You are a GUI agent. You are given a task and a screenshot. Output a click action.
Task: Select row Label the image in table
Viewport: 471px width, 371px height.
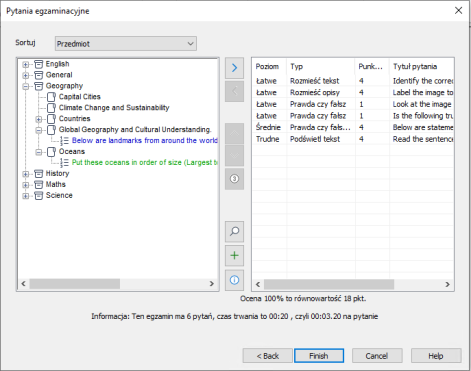point(353,93)
